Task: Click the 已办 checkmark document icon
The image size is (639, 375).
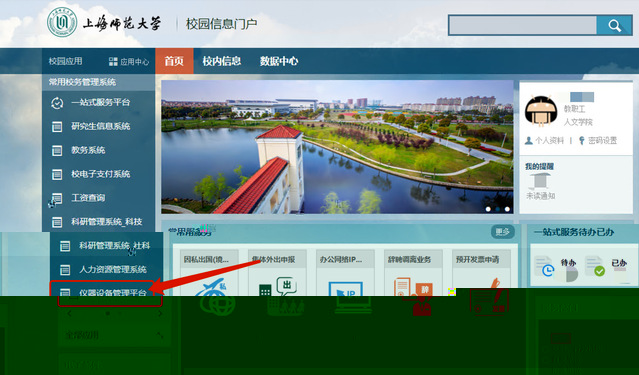Action: (595, 266)
